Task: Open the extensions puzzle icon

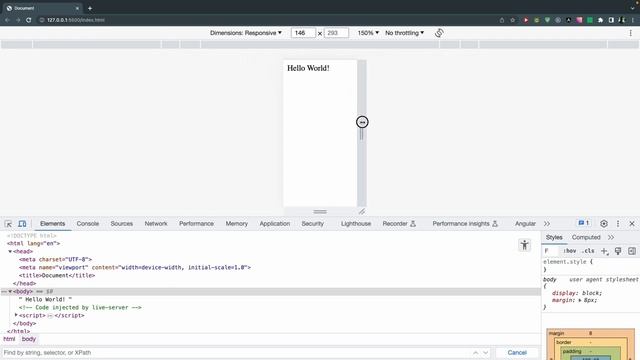Action: click(600, 20)
